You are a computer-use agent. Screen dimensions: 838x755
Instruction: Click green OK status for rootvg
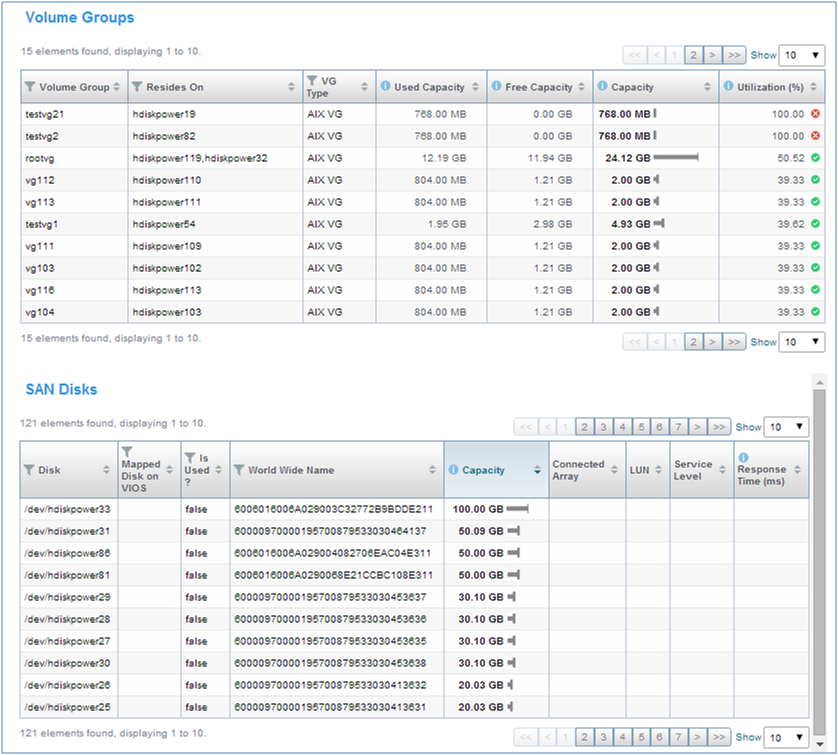coord(816,158)
